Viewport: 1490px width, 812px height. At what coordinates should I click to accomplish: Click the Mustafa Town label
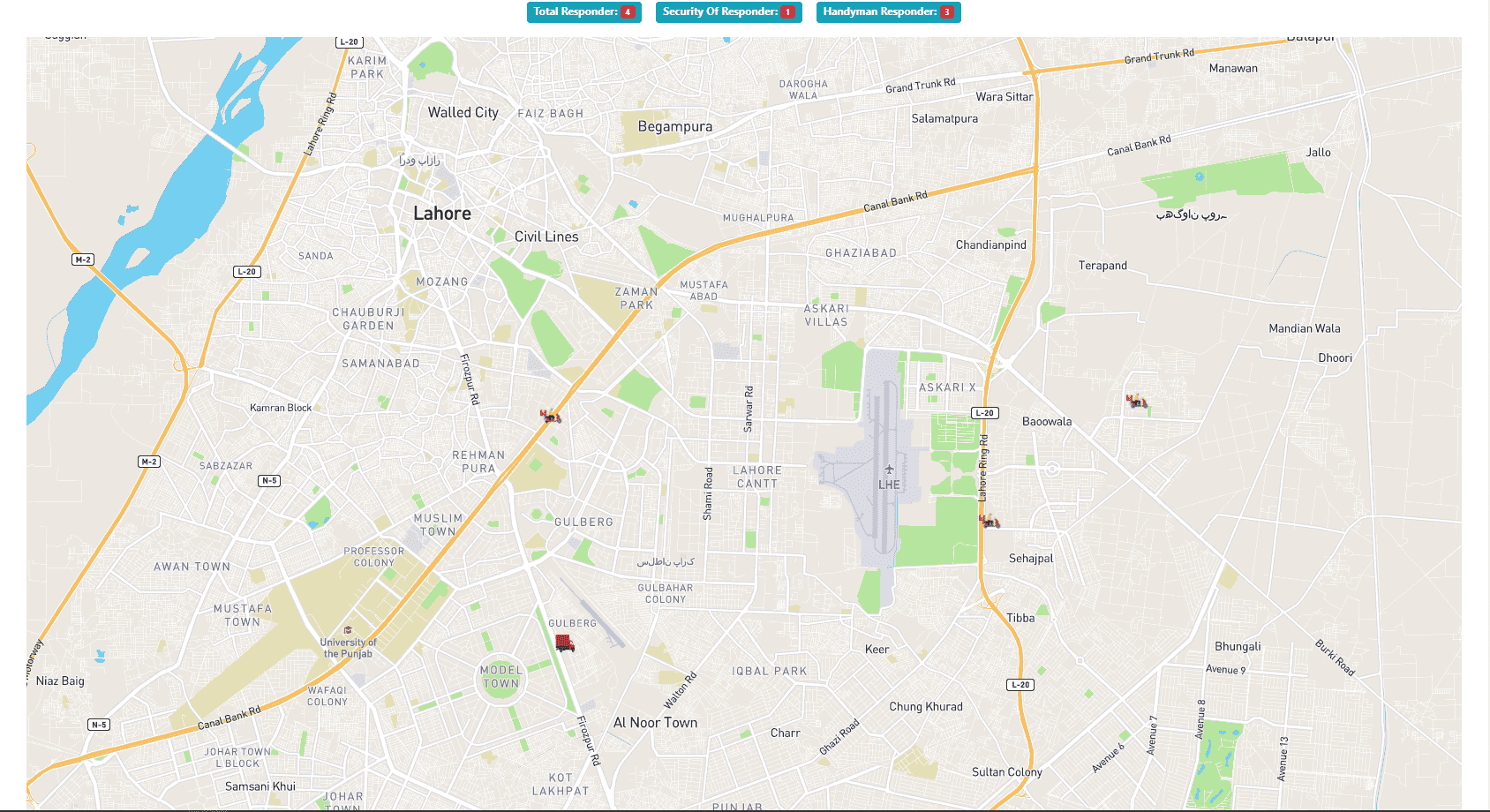pyautogui.click(x=243, y=615)
